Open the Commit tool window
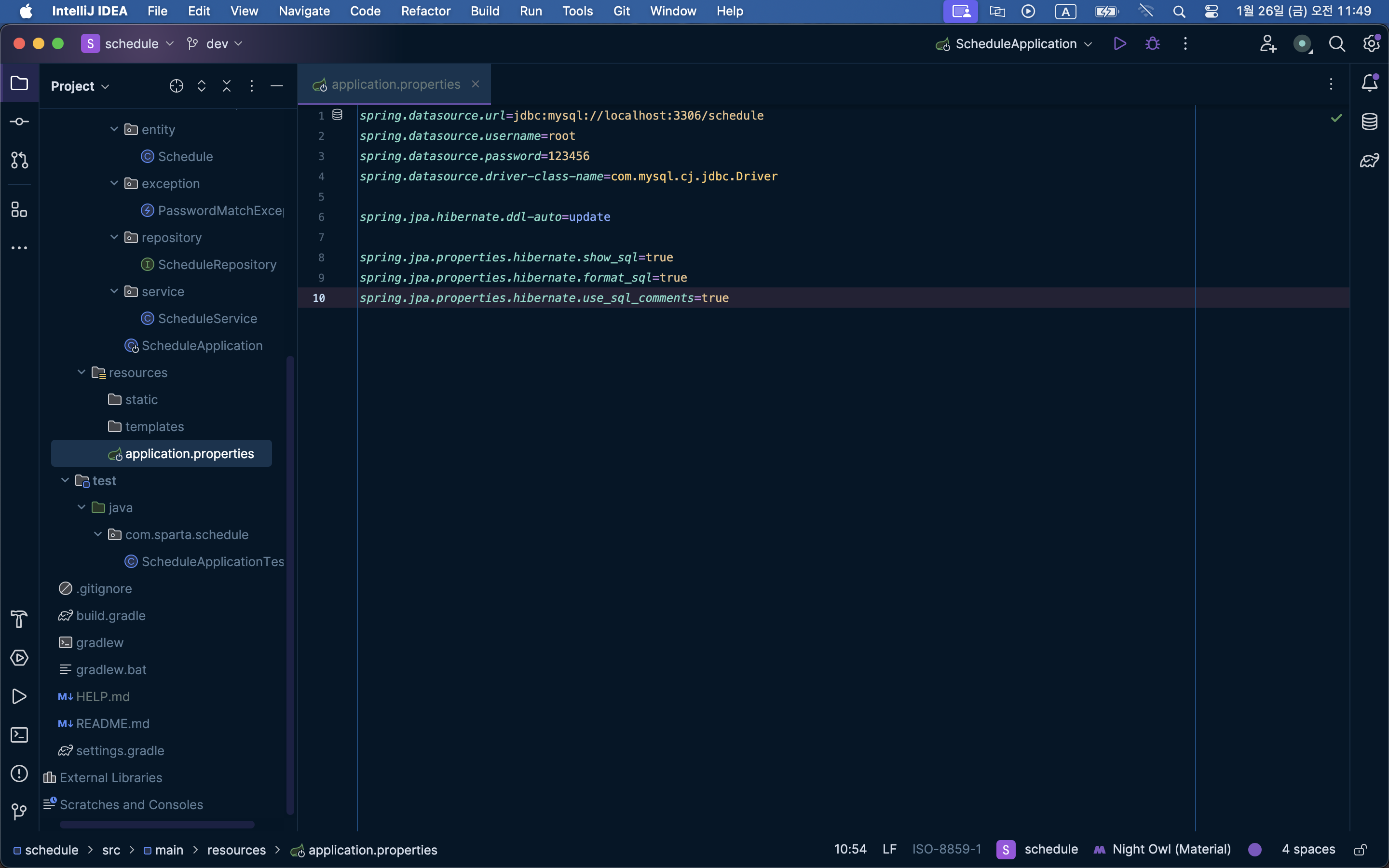 19,122
